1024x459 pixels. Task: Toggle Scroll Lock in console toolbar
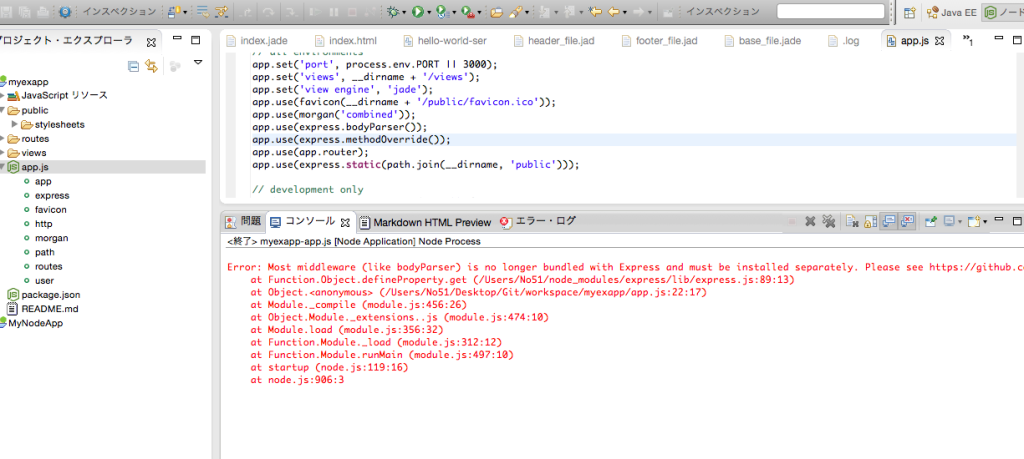coord(869,222)
